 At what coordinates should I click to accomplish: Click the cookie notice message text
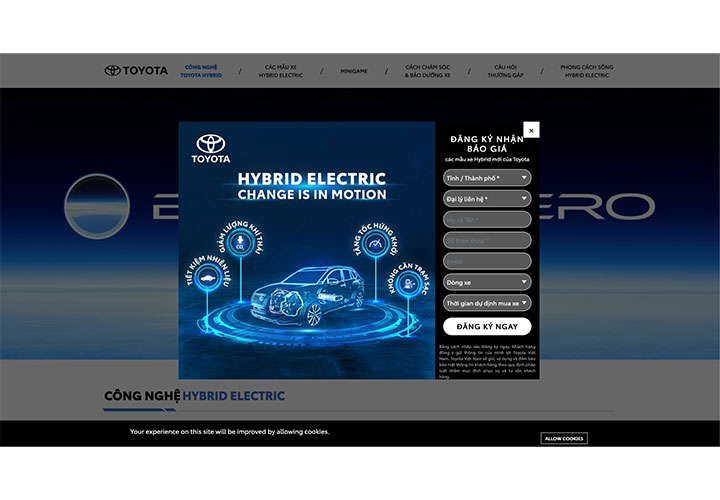tap(230, 432)
